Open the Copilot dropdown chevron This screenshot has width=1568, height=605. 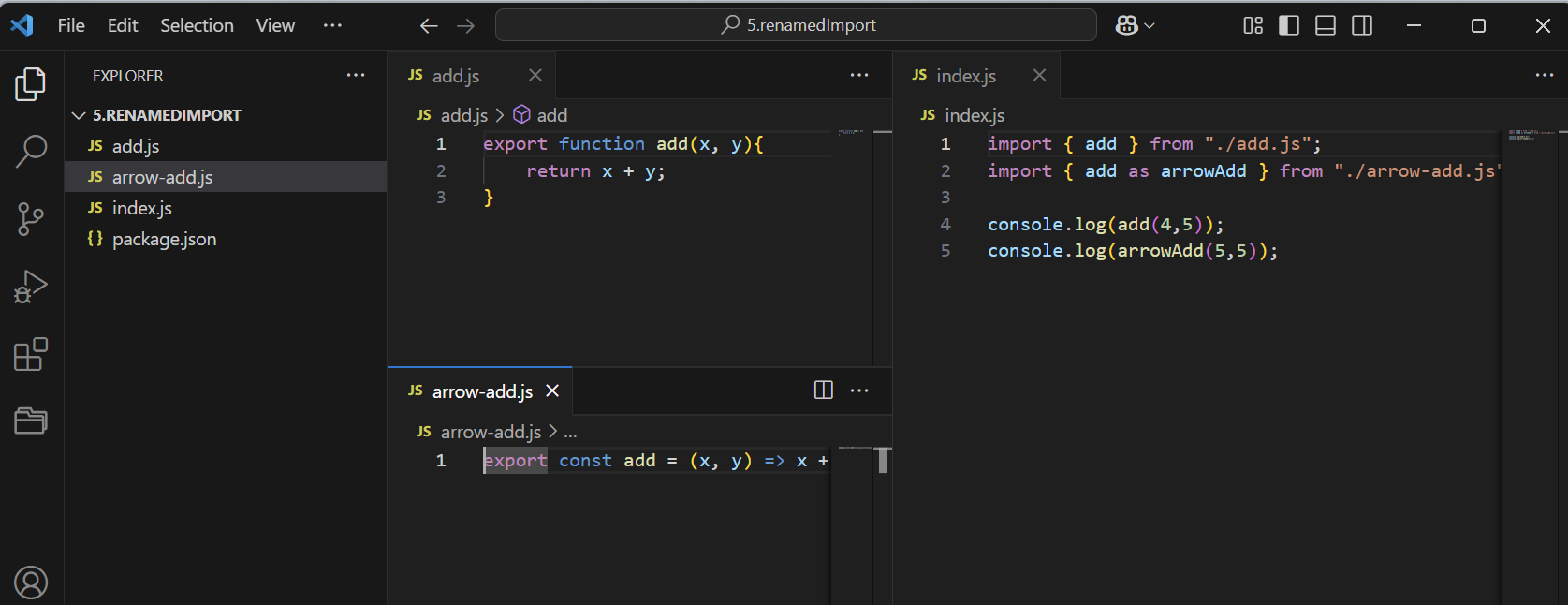coord(1150,26)
